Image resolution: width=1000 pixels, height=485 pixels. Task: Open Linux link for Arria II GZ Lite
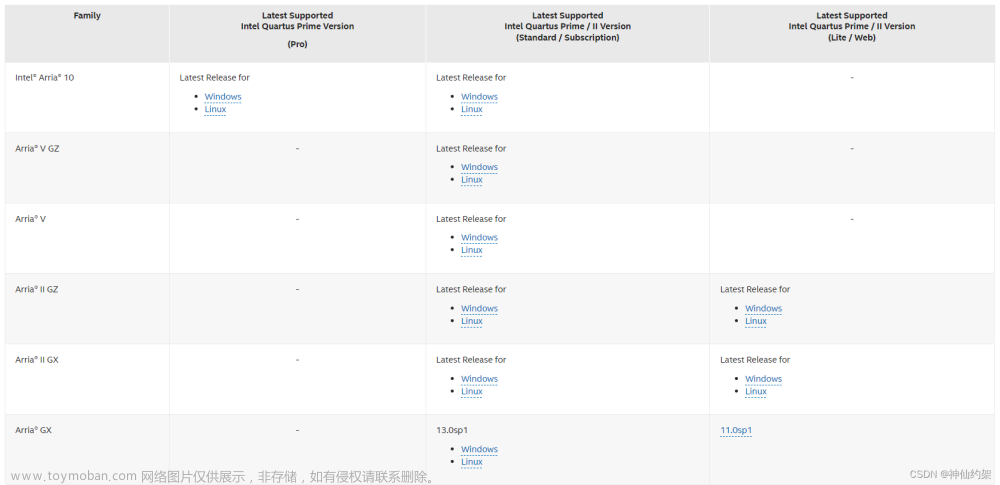pyautogui.click(x=756, y=321)
